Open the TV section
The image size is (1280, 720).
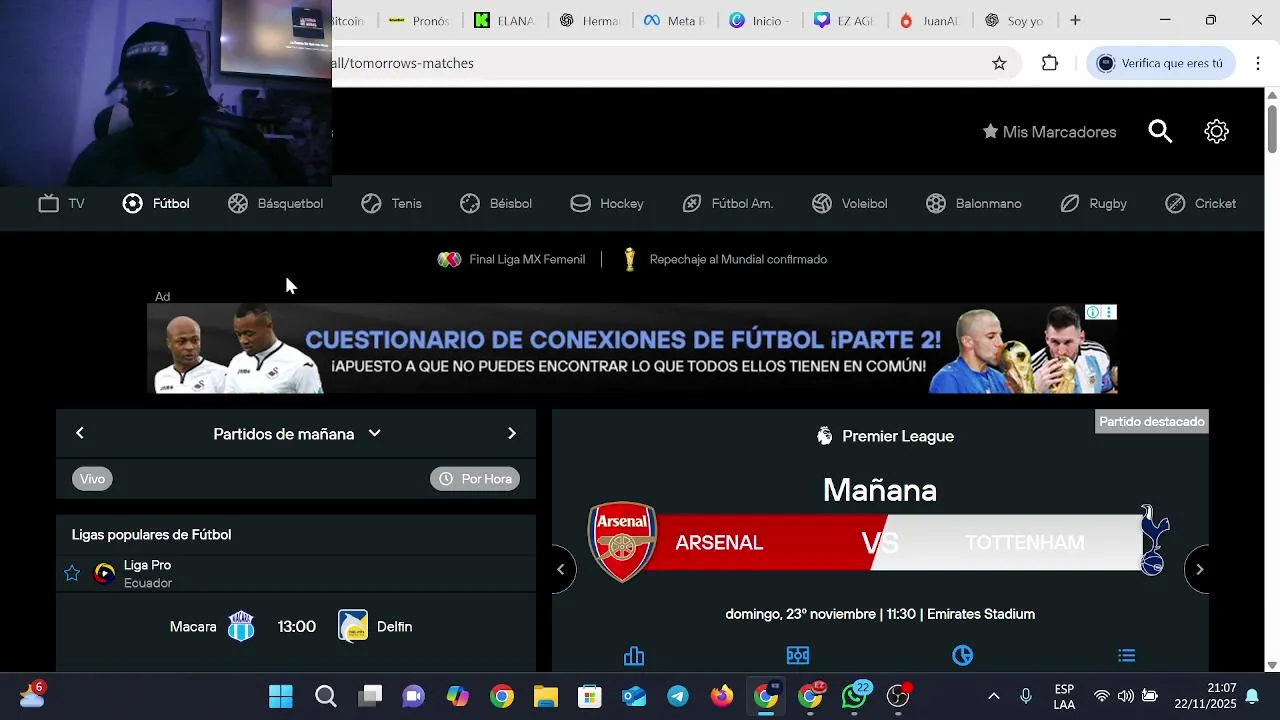tap(61, 204)
